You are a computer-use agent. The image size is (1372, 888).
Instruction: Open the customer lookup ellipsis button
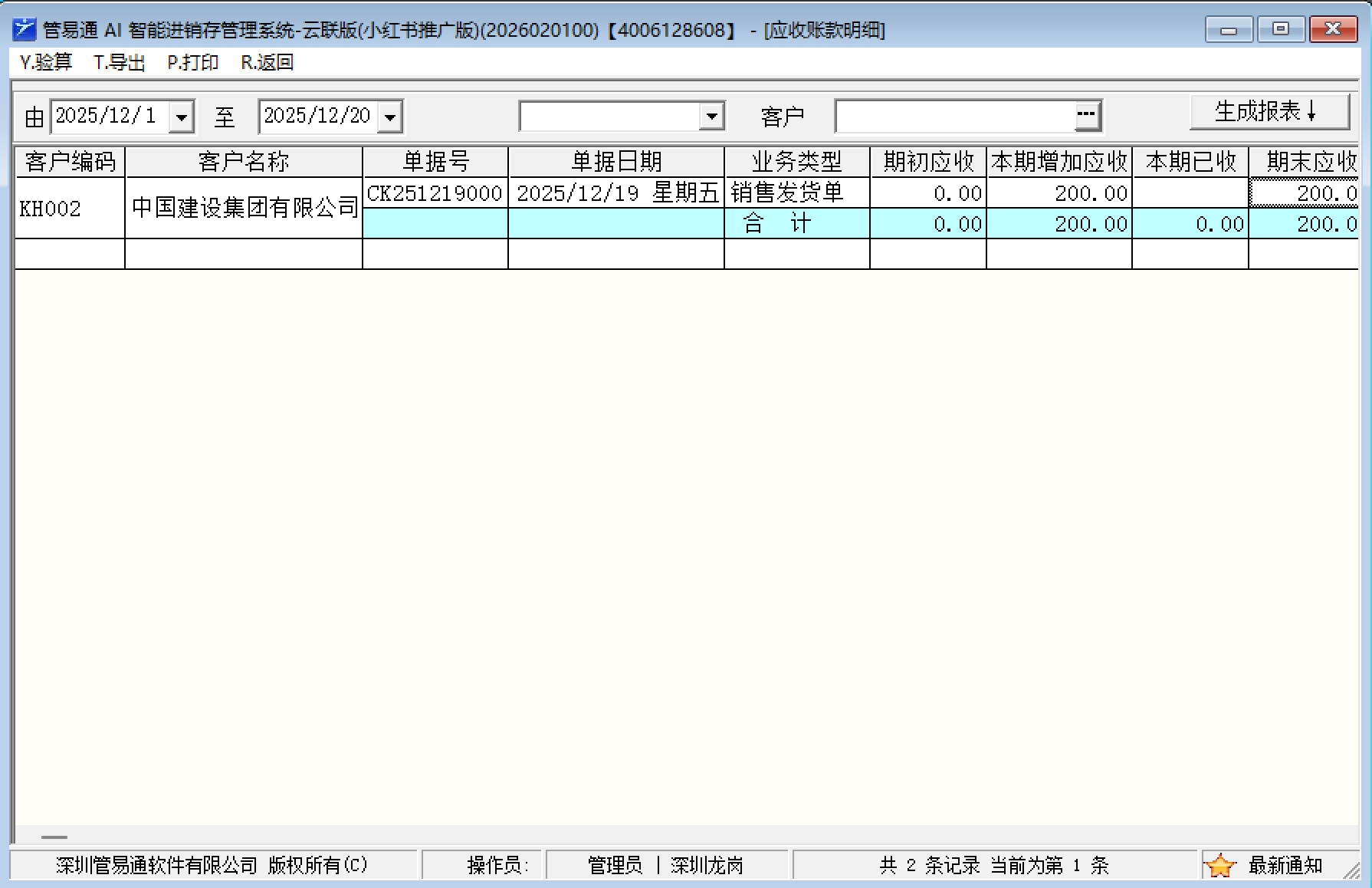pyautogui.click(x=1085, y=116)
